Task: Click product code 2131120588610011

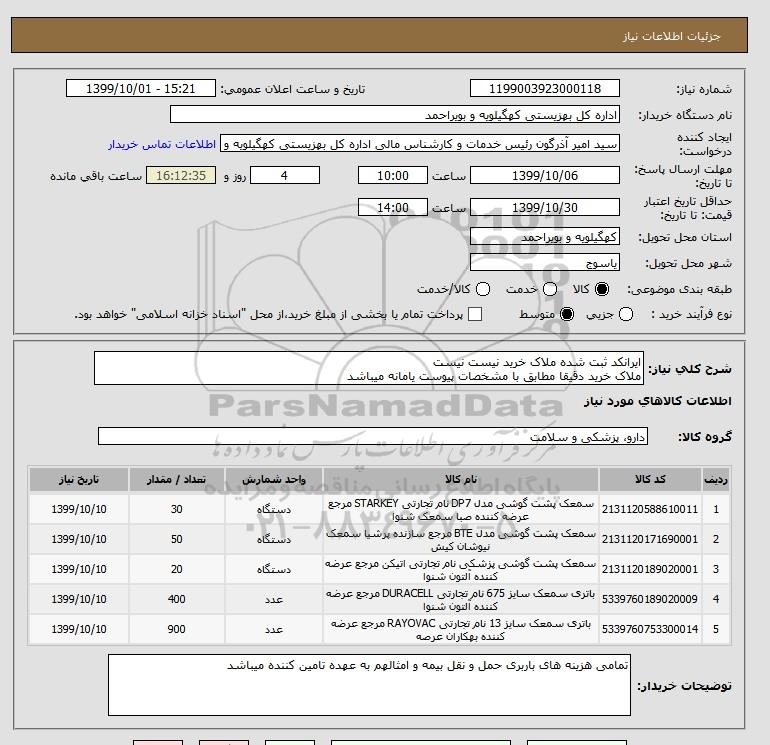Action: tap(650, 509)
